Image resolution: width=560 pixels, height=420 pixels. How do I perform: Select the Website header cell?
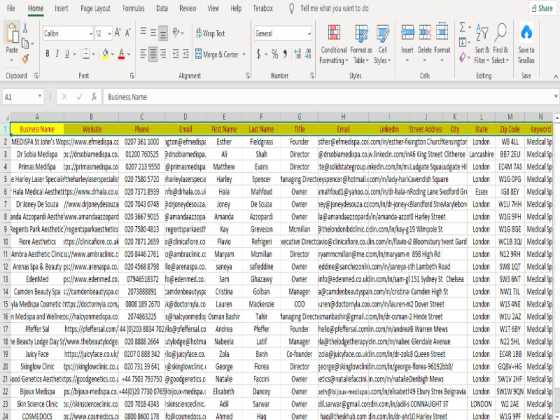coord(91,129)
